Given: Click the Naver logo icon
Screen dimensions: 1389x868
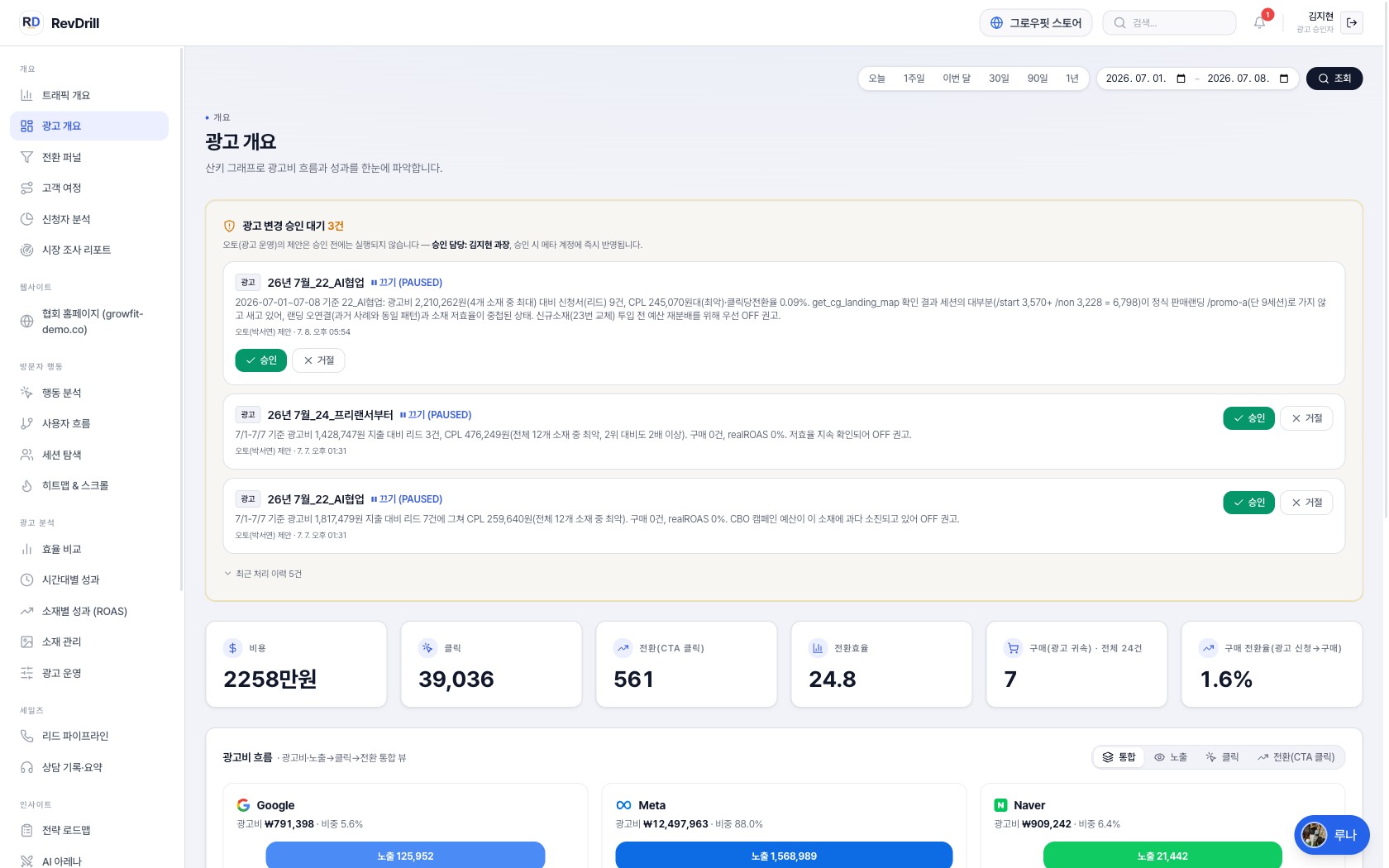Looking at the screenshot, I should click(1000, 805).
